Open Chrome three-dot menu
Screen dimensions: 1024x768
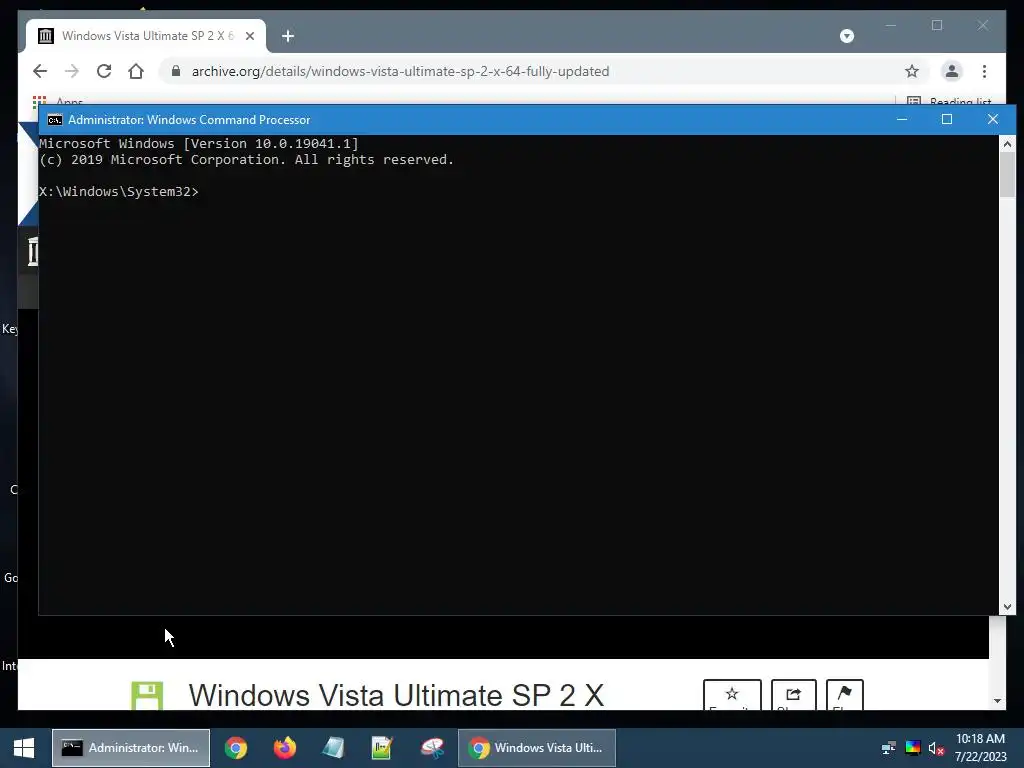point(984,71)
